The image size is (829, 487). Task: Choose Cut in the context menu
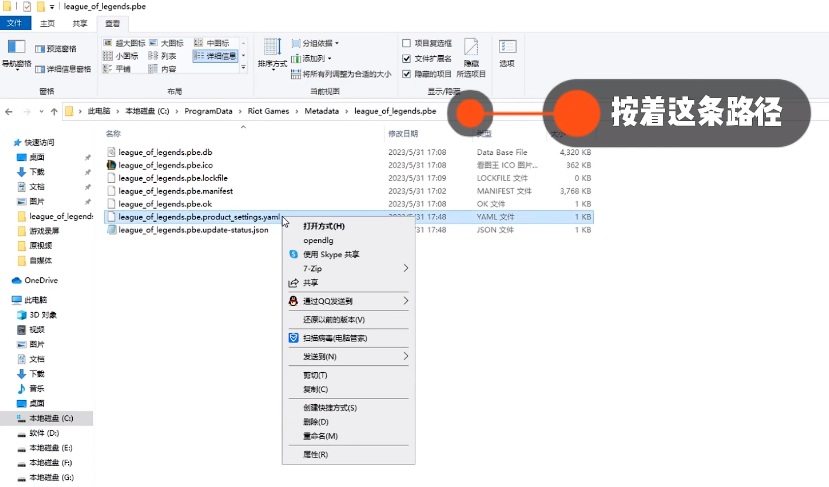coord(348,375)
